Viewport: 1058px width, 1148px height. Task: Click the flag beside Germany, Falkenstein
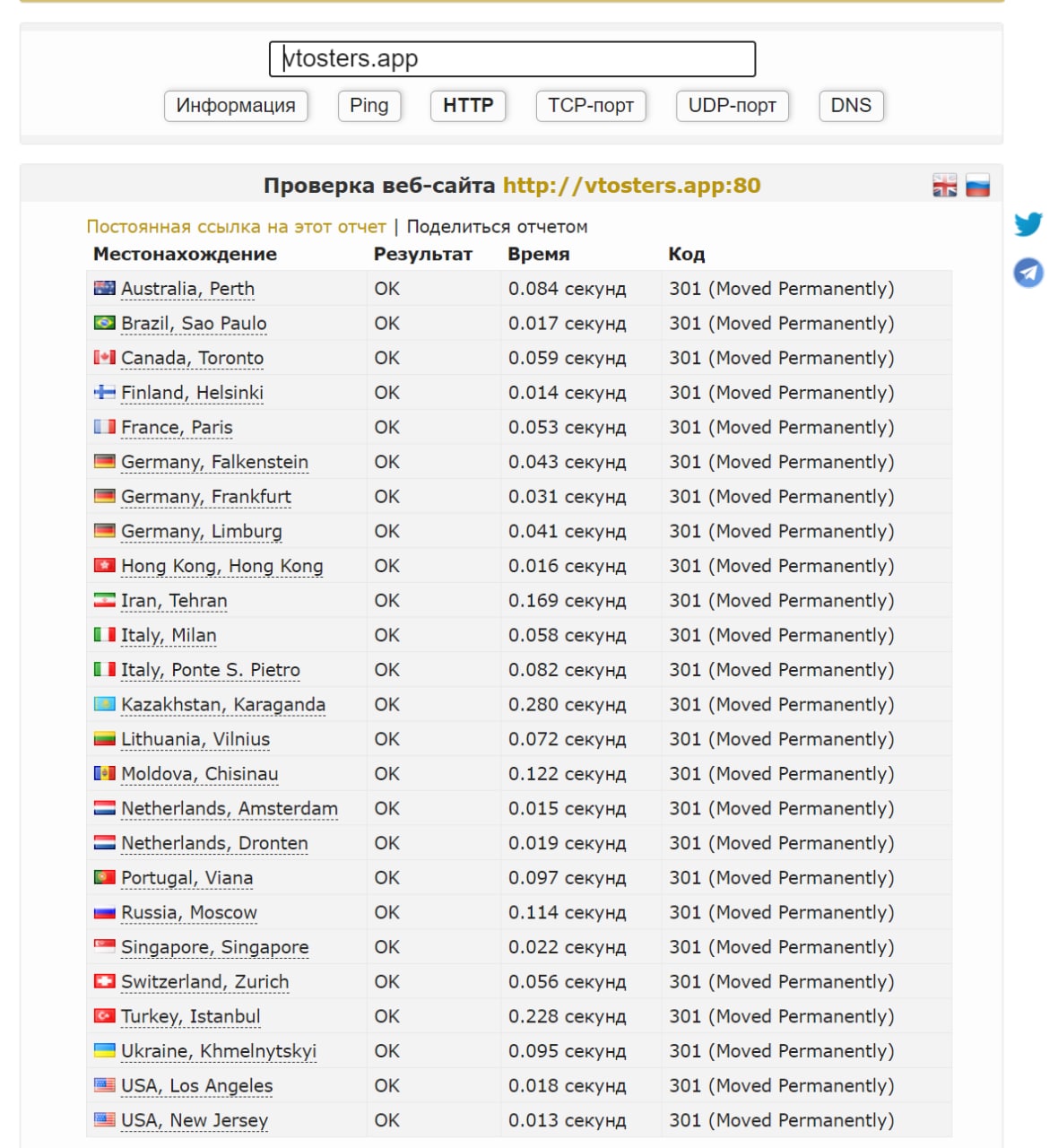coord(105,461)
